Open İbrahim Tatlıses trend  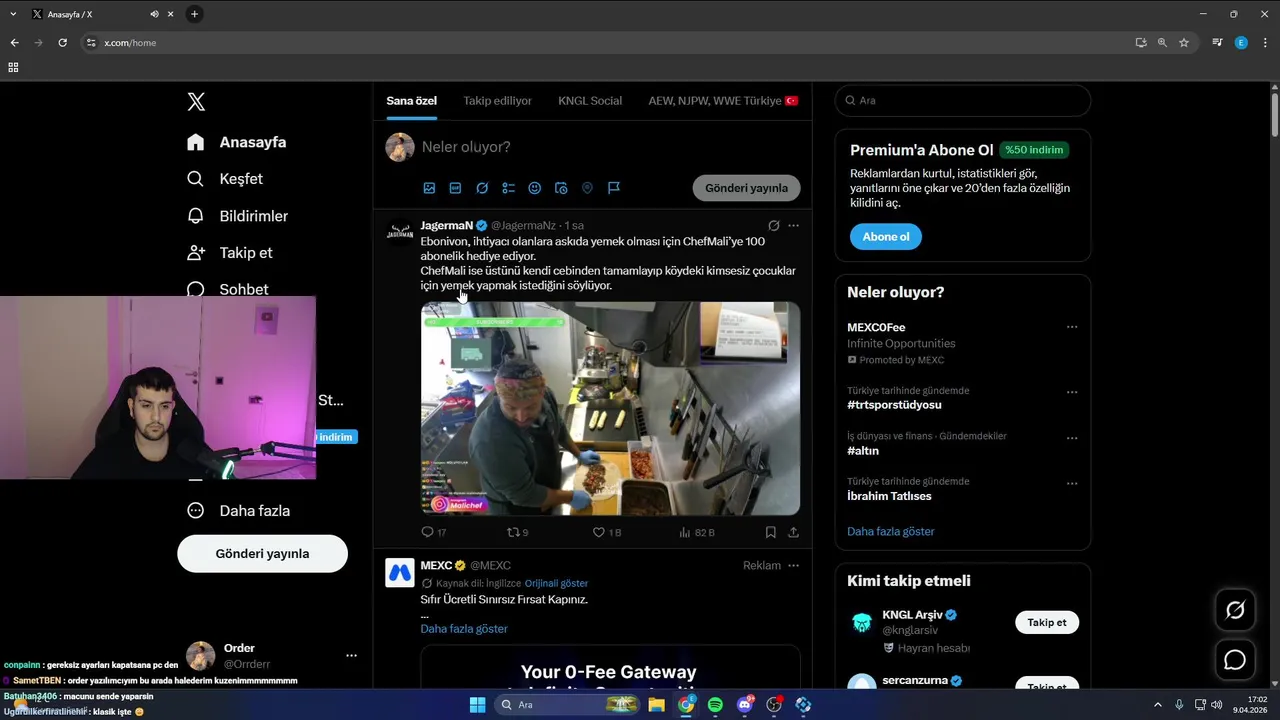point(889,496)
